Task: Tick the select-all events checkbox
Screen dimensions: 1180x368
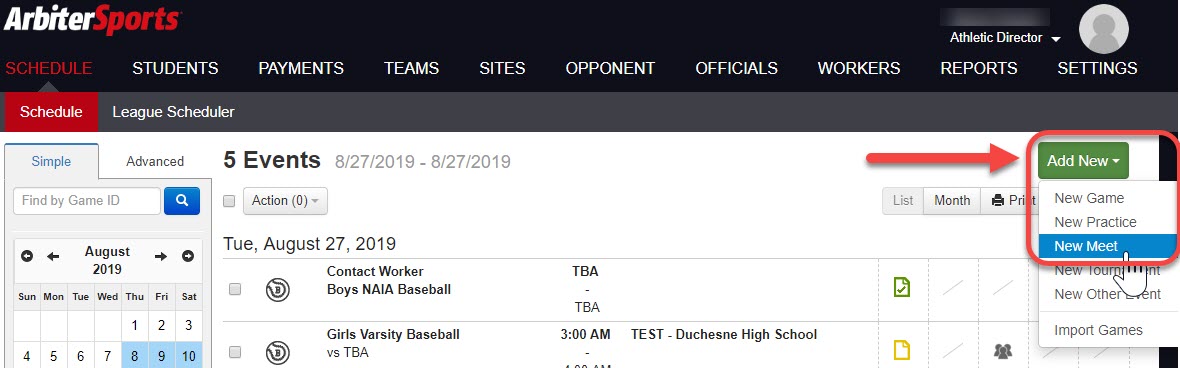Action: [230, 201]
